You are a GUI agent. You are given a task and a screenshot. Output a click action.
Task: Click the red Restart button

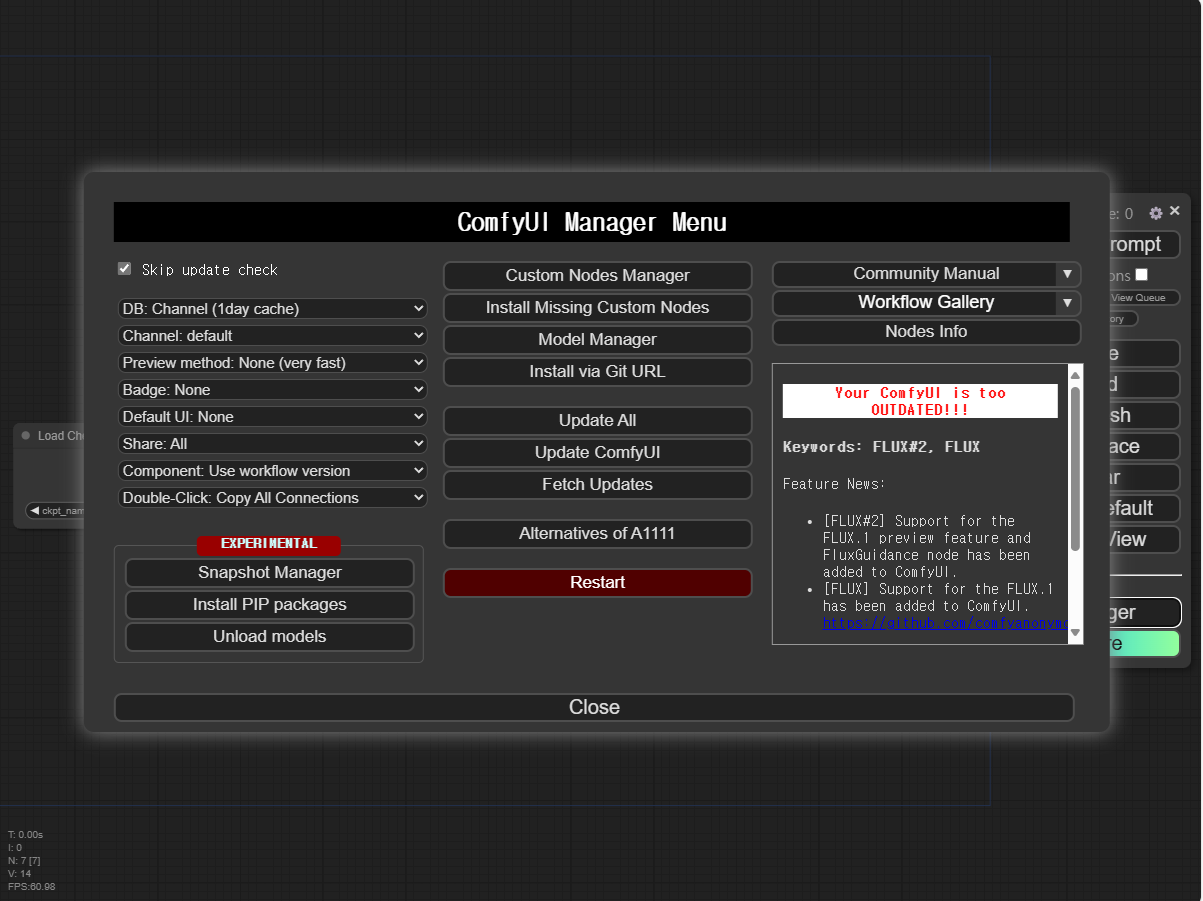coord(597,583)
